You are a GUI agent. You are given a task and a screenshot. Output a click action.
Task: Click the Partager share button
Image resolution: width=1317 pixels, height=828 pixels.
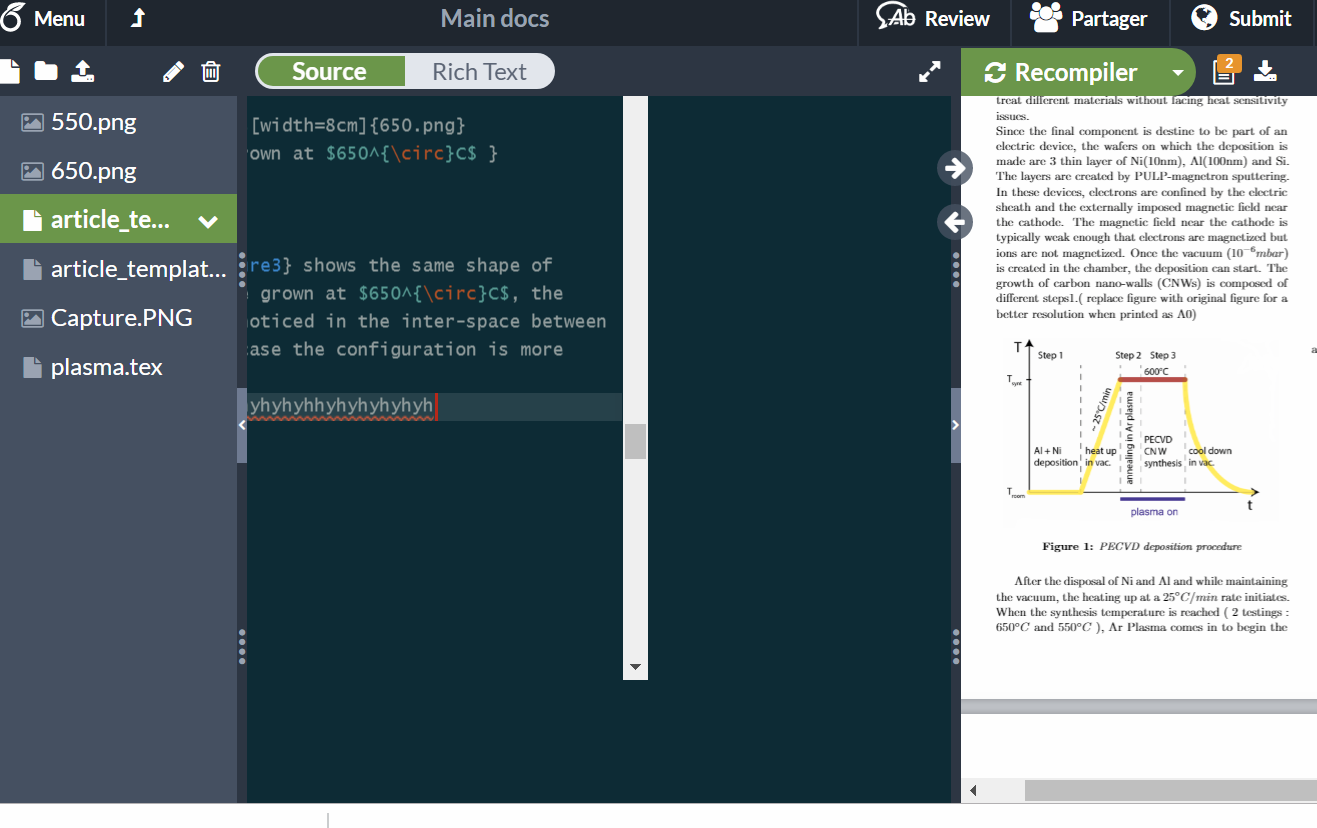tap(1089, 19)
